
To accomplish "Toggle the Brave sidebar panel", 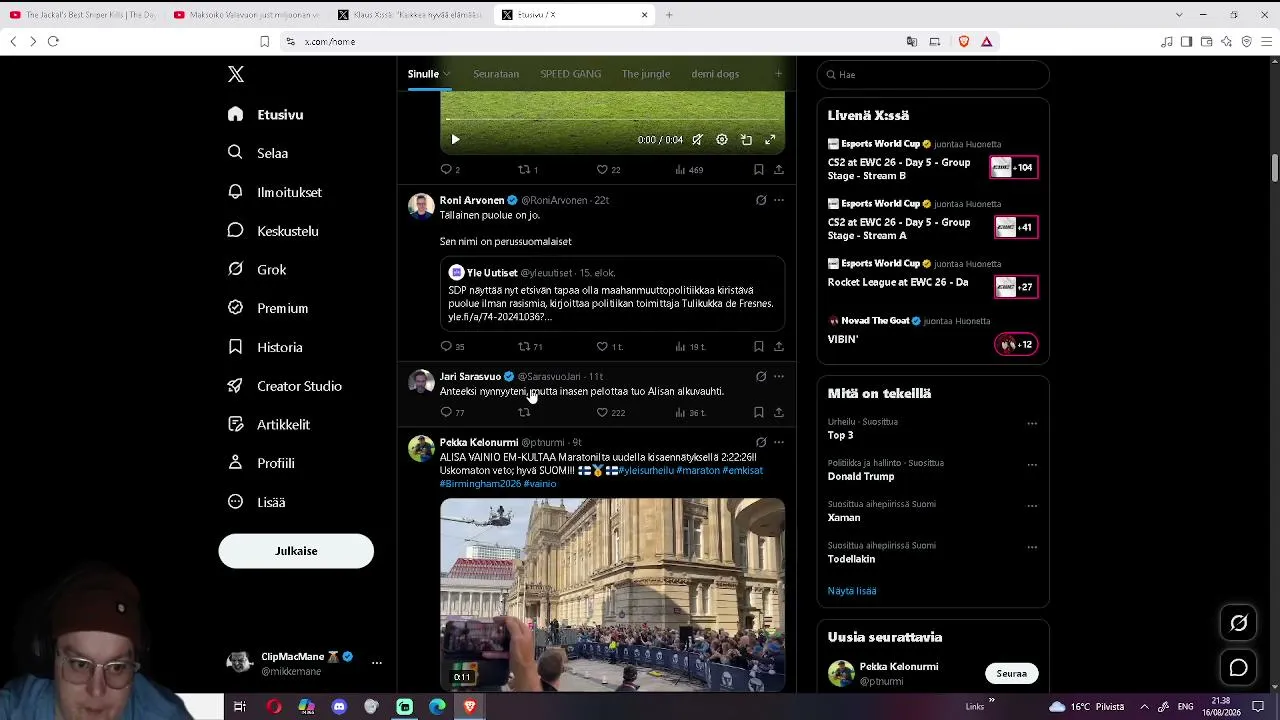I will (1186, 42).
